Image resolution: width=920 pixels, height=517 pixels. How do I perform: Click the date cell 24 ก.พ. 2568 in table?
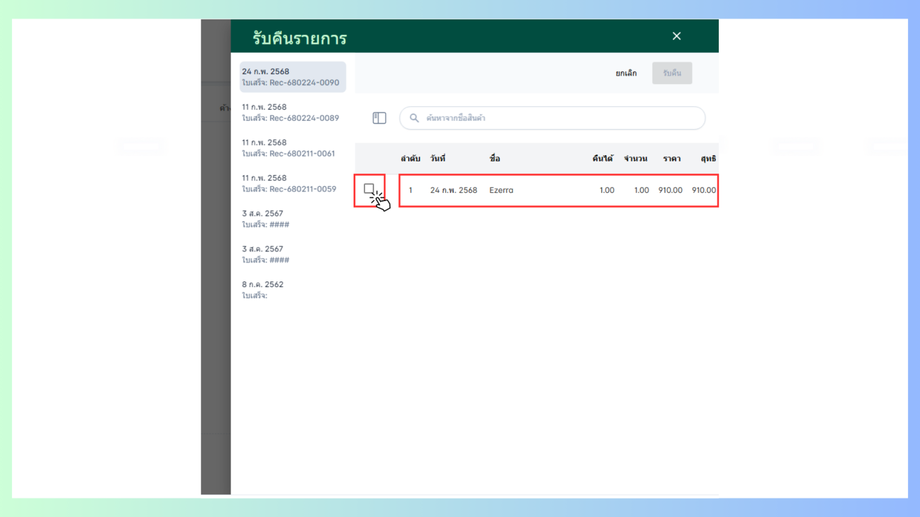coord(454,190)
